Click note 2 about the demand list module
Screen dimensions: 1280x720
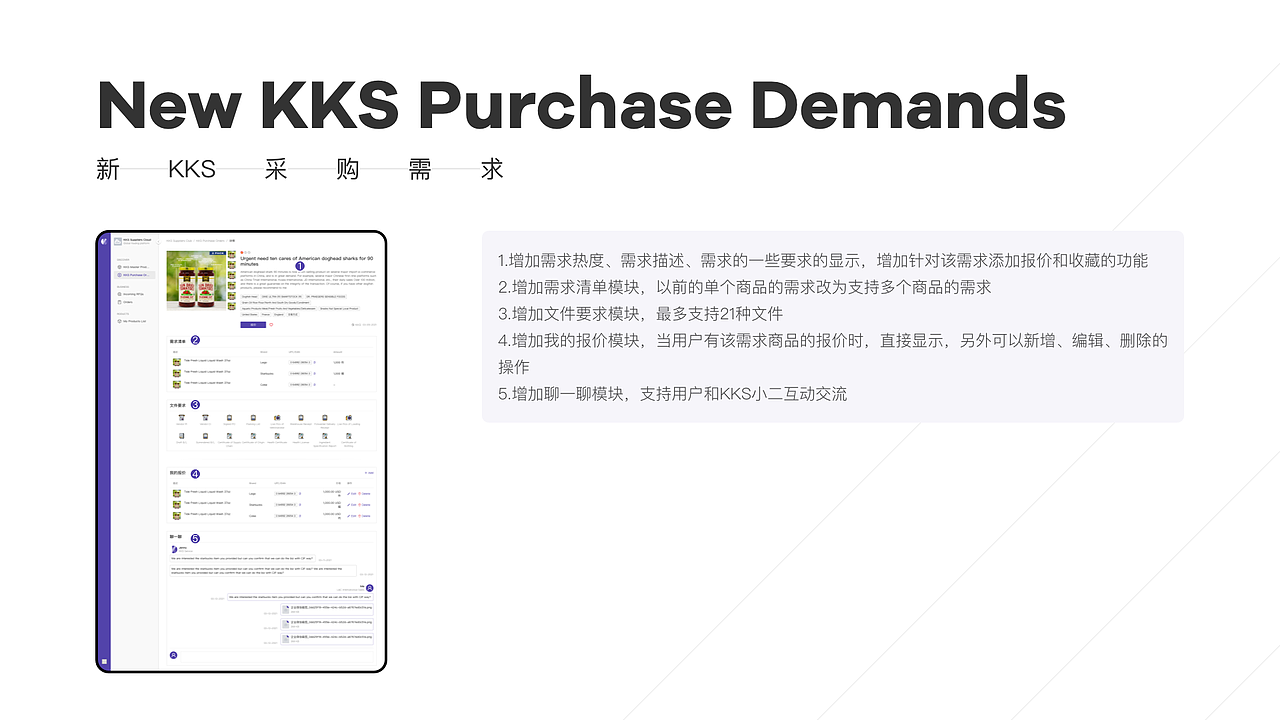[745, 287]
